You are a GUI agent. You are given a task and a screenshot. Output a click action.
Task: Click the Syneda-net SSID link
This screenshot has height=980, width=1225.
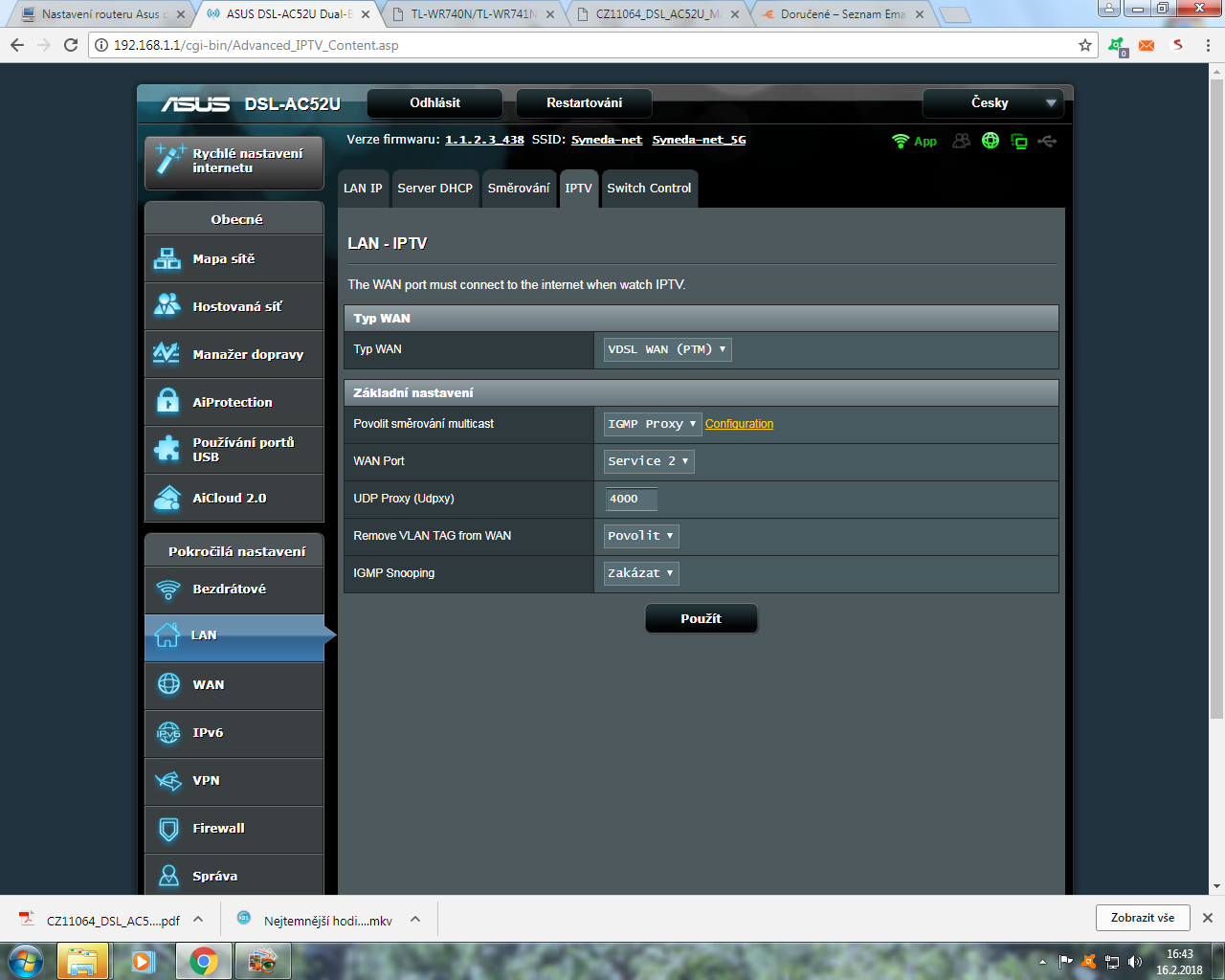coord(607,140)
